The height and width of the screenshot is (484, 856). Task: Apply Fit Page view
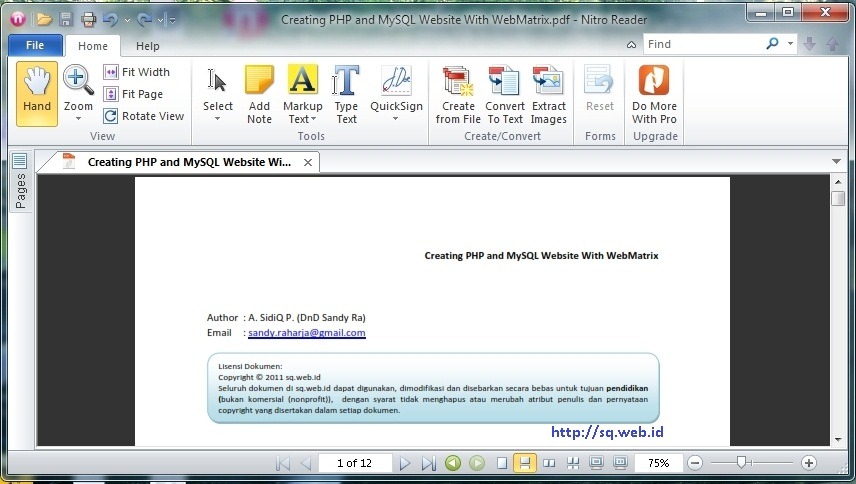[133, 94]
